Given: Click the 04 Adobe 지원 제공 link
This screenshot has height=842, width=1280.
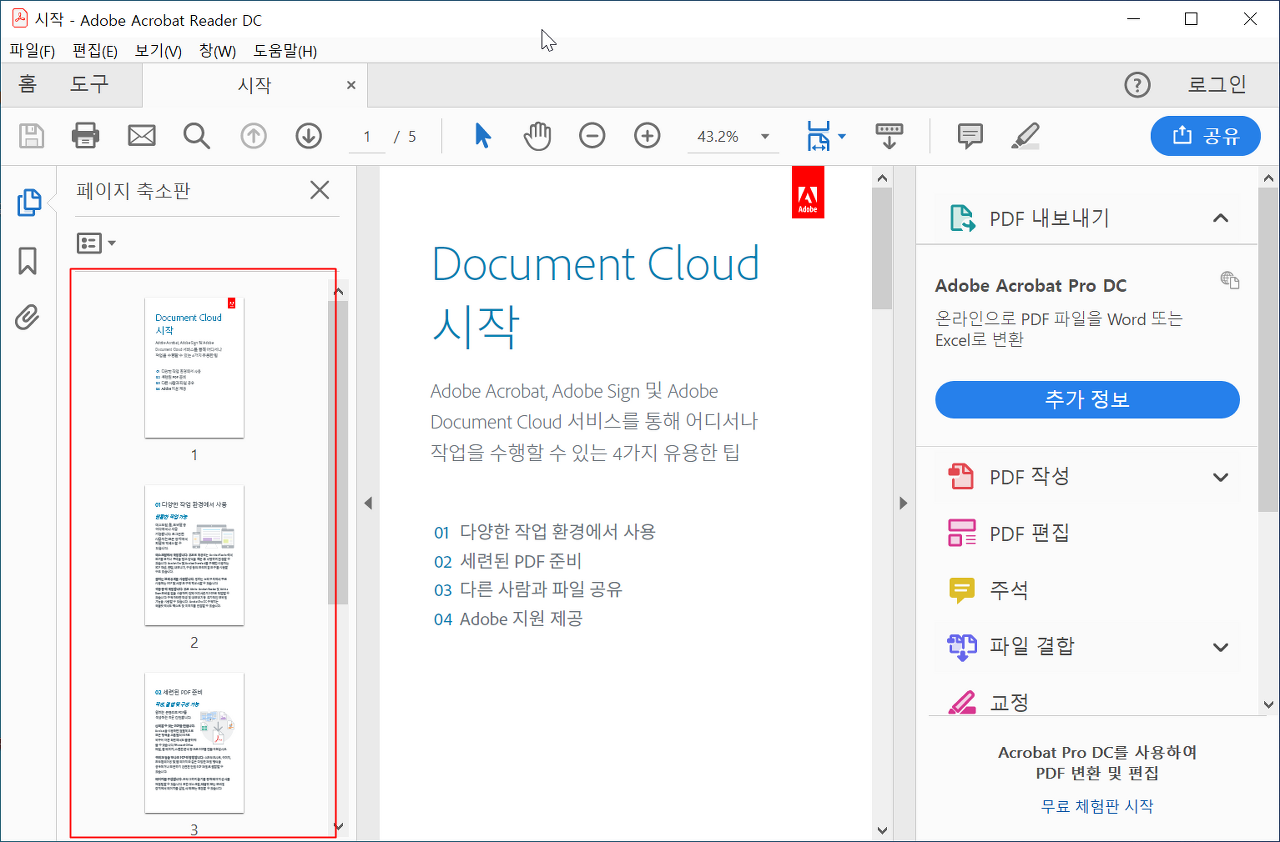Looking at the screenshot, I should [508, 619].
